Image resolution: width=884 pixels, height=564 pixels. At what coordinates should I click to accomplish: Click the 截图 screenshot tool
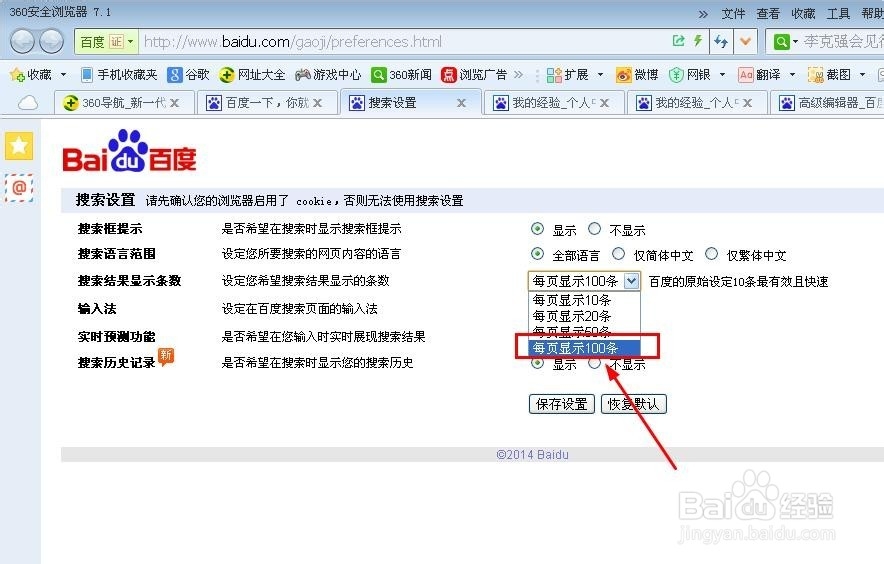pos(829,74)
